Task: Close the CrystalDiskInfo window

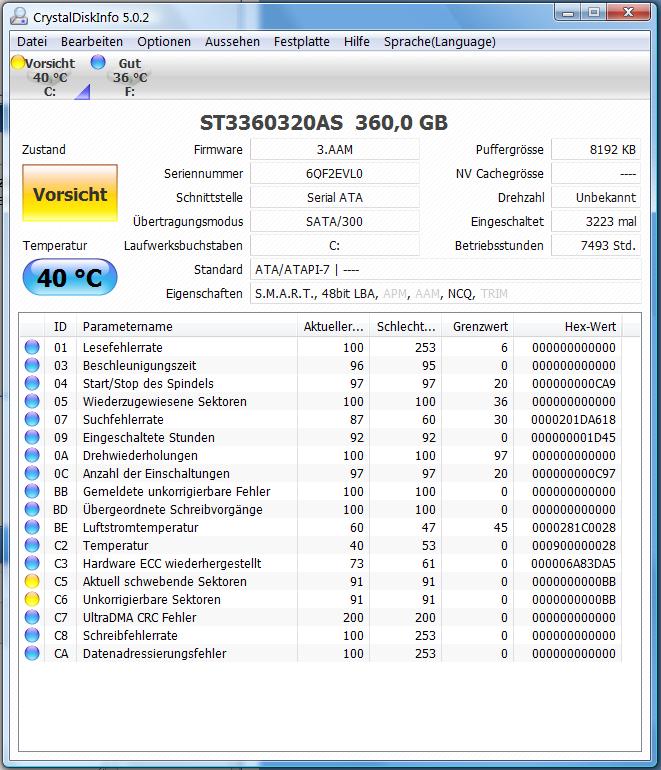Action: click(x=629, y=12)
